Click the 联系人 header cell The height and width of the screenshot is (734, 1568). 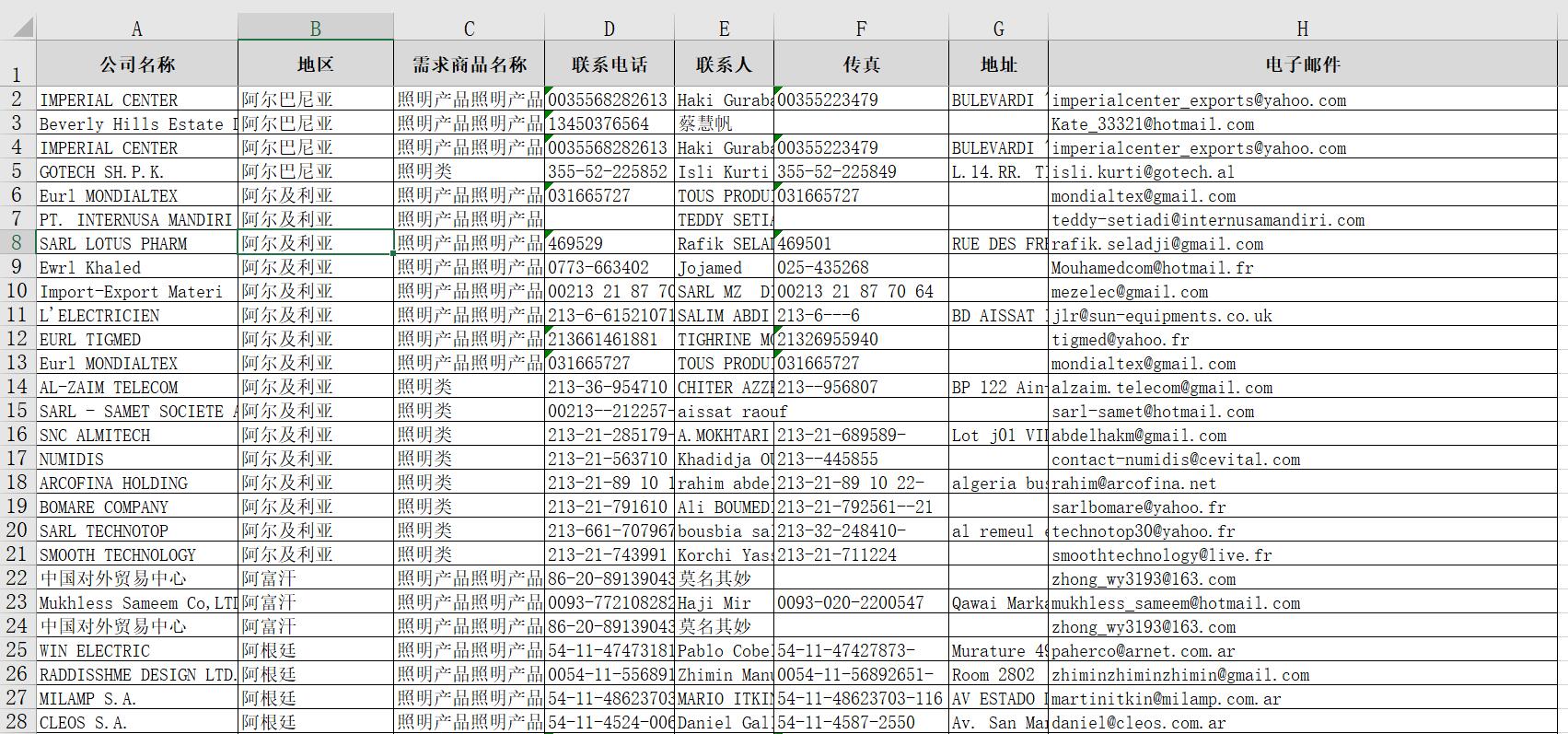pyautogui.click(x=724, y=64)
